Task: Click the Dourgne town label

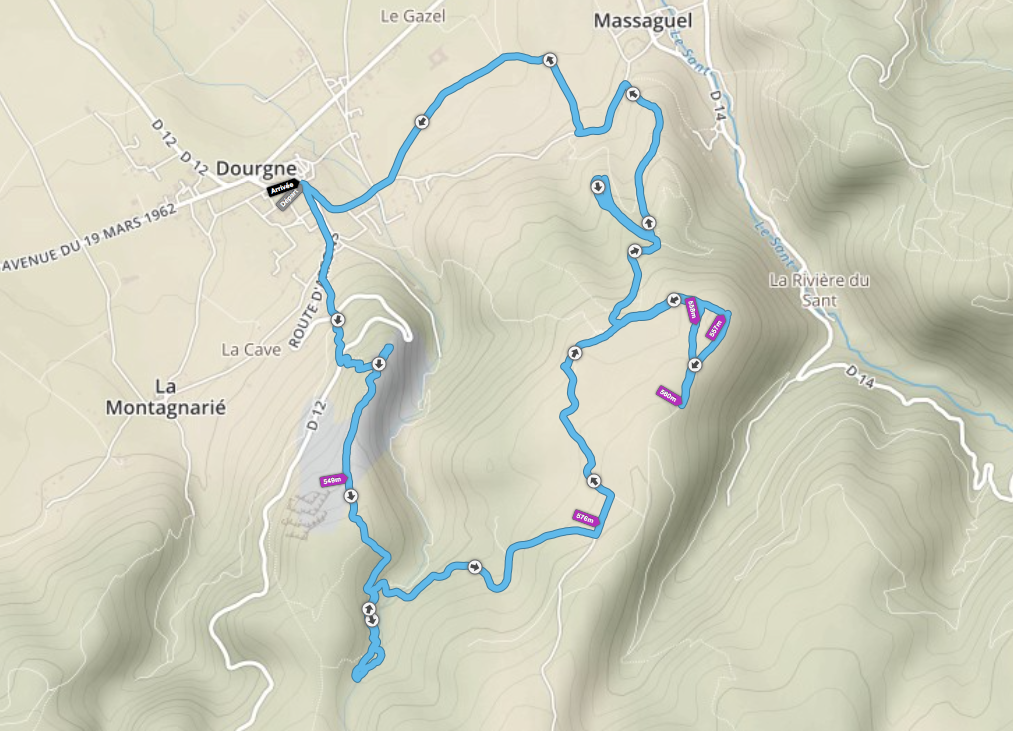Action: 256,169
